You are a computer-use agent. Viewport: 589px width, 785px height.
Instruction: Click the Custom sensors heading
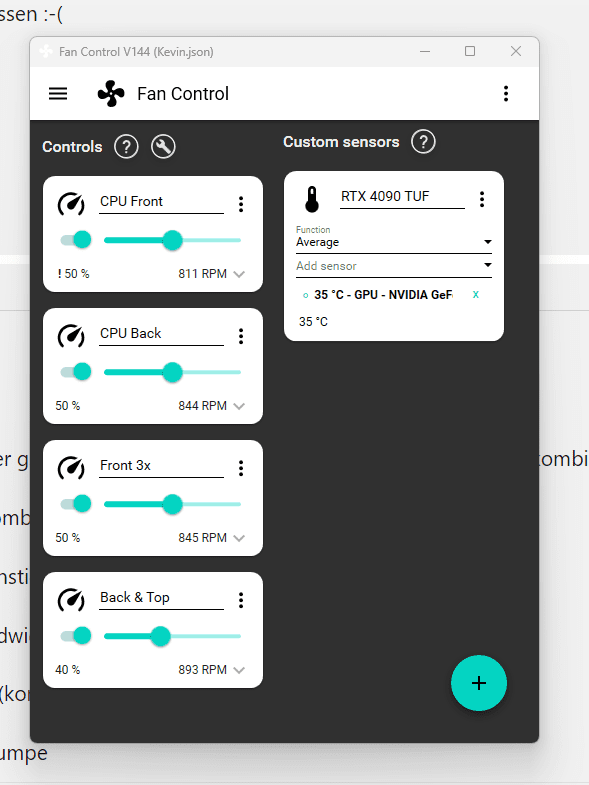[x=341, y=142]
